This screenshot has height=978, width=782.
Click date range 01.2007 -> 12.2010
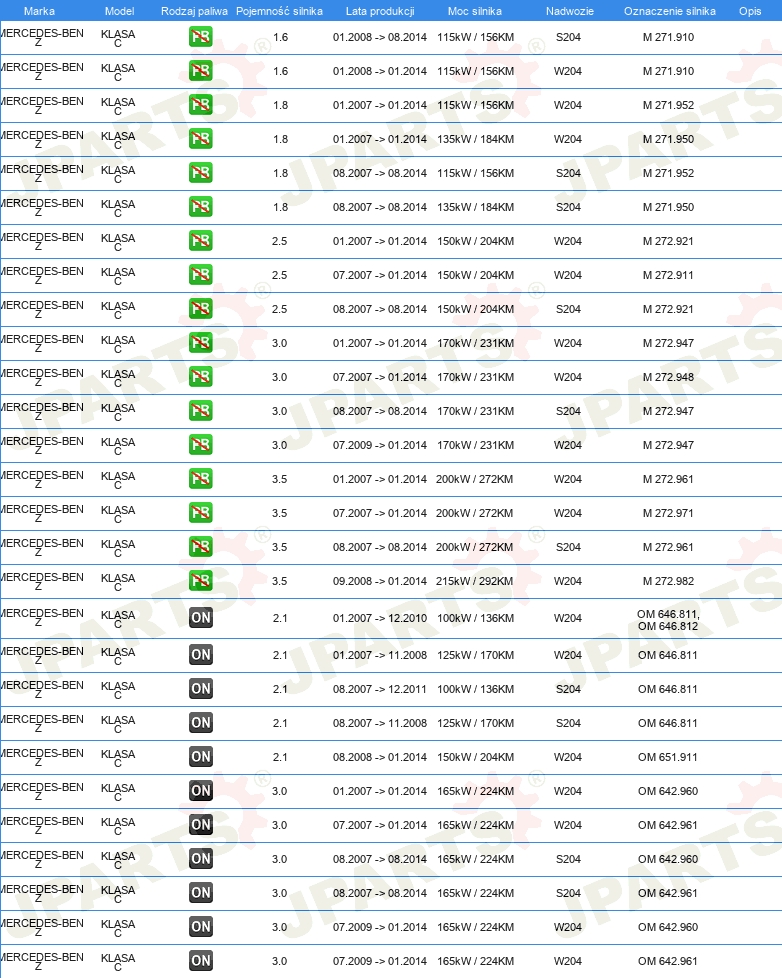380,618
